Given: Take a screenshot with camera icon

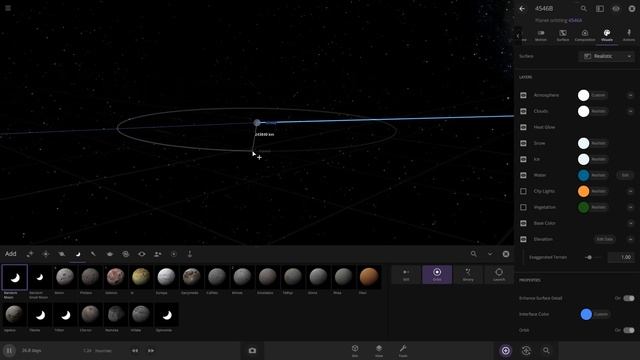Looking at the screenshot, I should click(x=252, y=351).
